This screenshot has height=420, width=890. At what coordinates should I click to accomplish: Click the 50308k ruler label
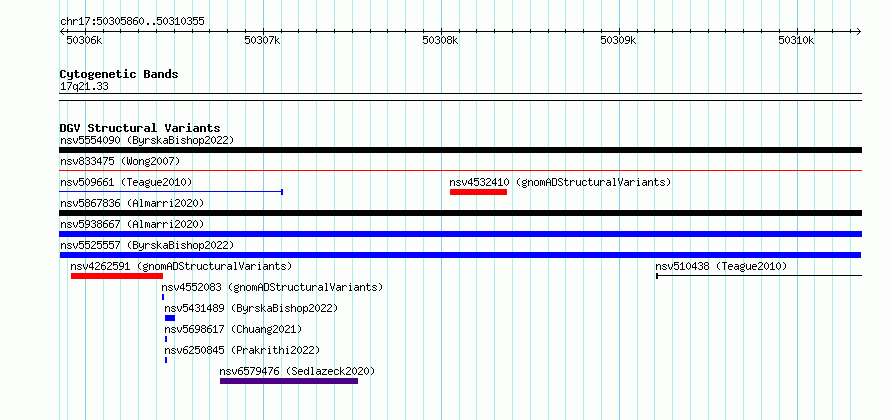pyautogui.click(x=440, y=40)
